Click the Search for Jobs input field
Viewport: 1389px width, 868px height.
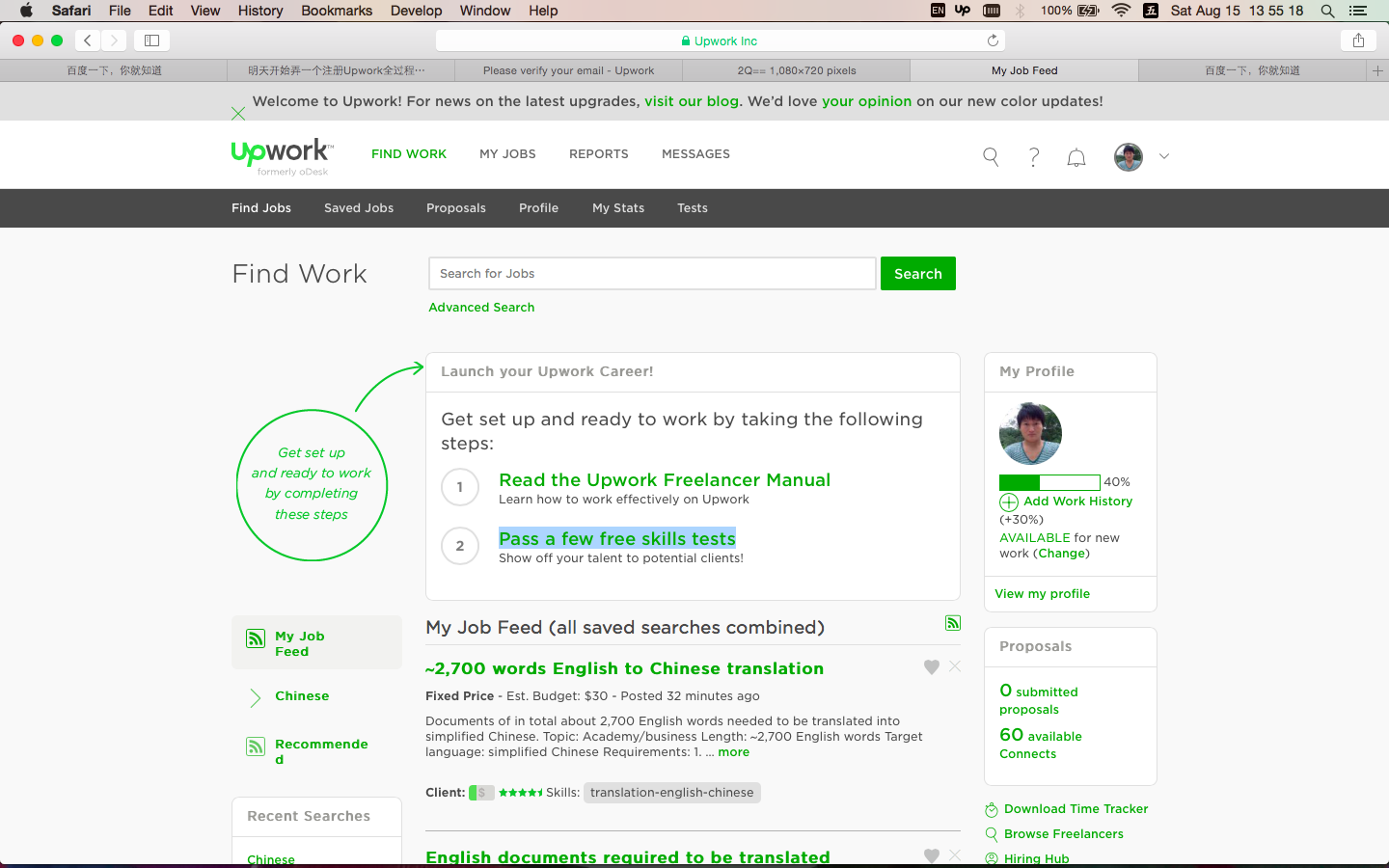[652, 273]
